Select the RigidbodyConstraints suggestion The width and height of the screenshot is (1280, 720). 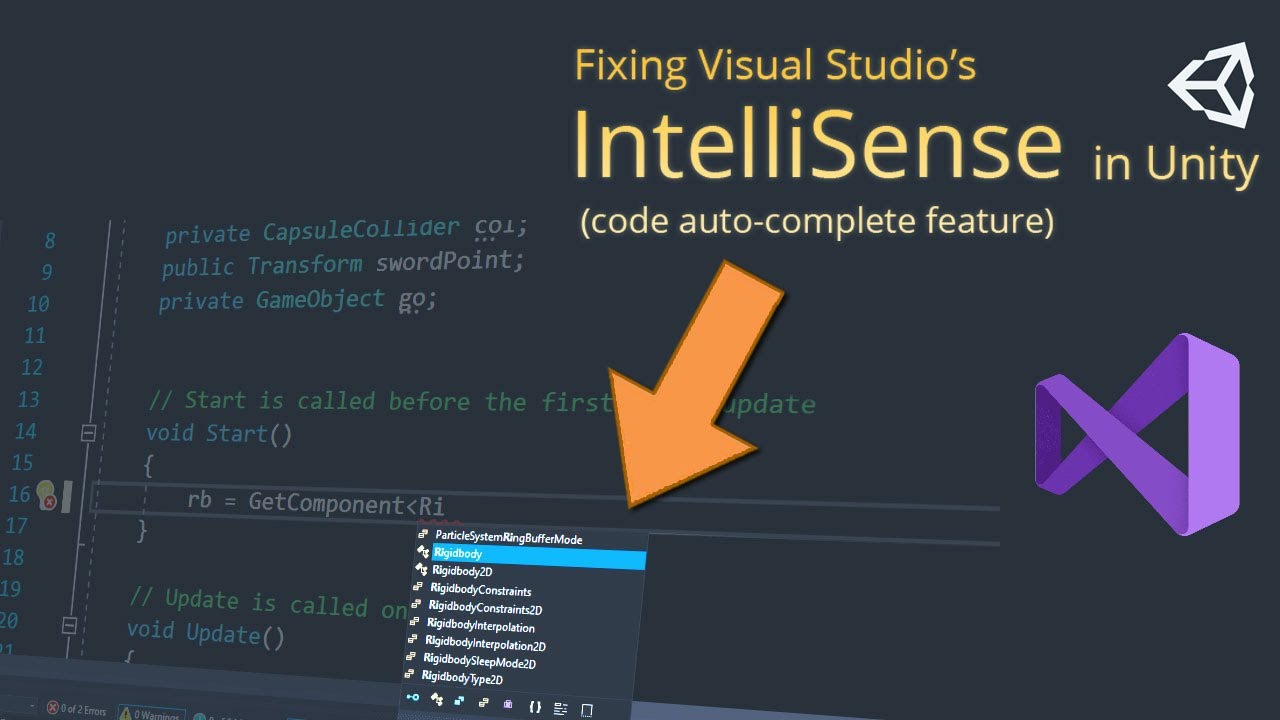tap(480, 589)
